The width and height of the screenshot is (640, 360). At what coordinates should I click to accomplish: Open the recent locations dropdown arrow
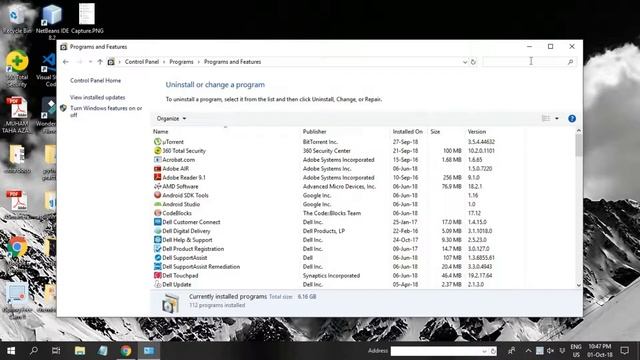(x=90, y=62)
